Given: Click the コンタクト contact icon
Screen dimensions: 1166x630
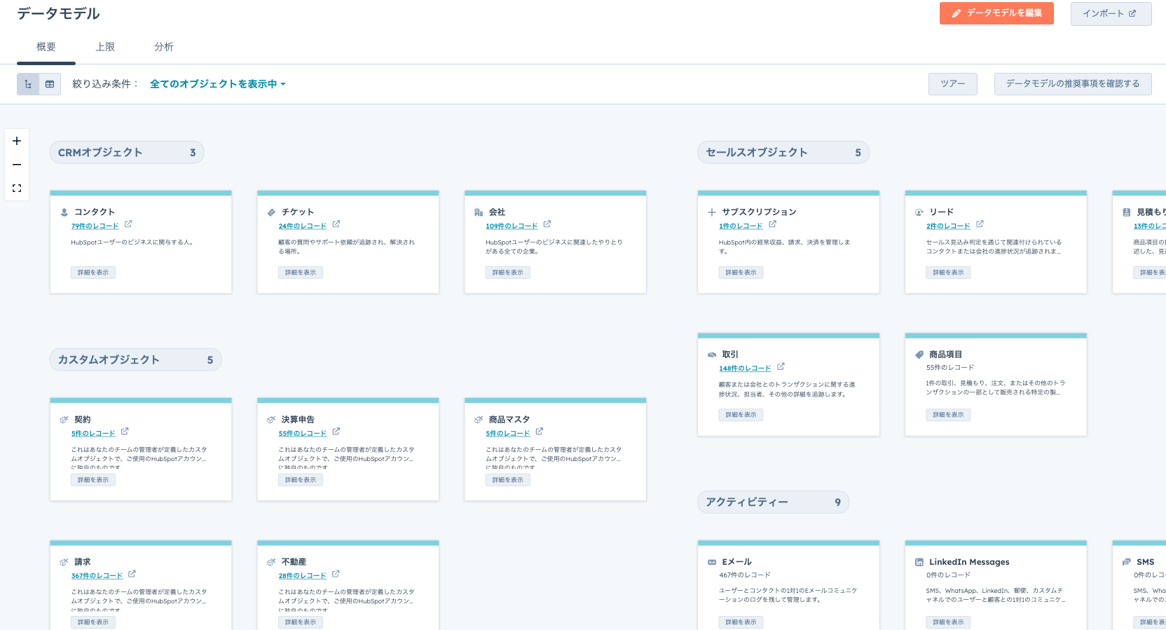Looking at the screenshot, I should (x=63, y=212).
